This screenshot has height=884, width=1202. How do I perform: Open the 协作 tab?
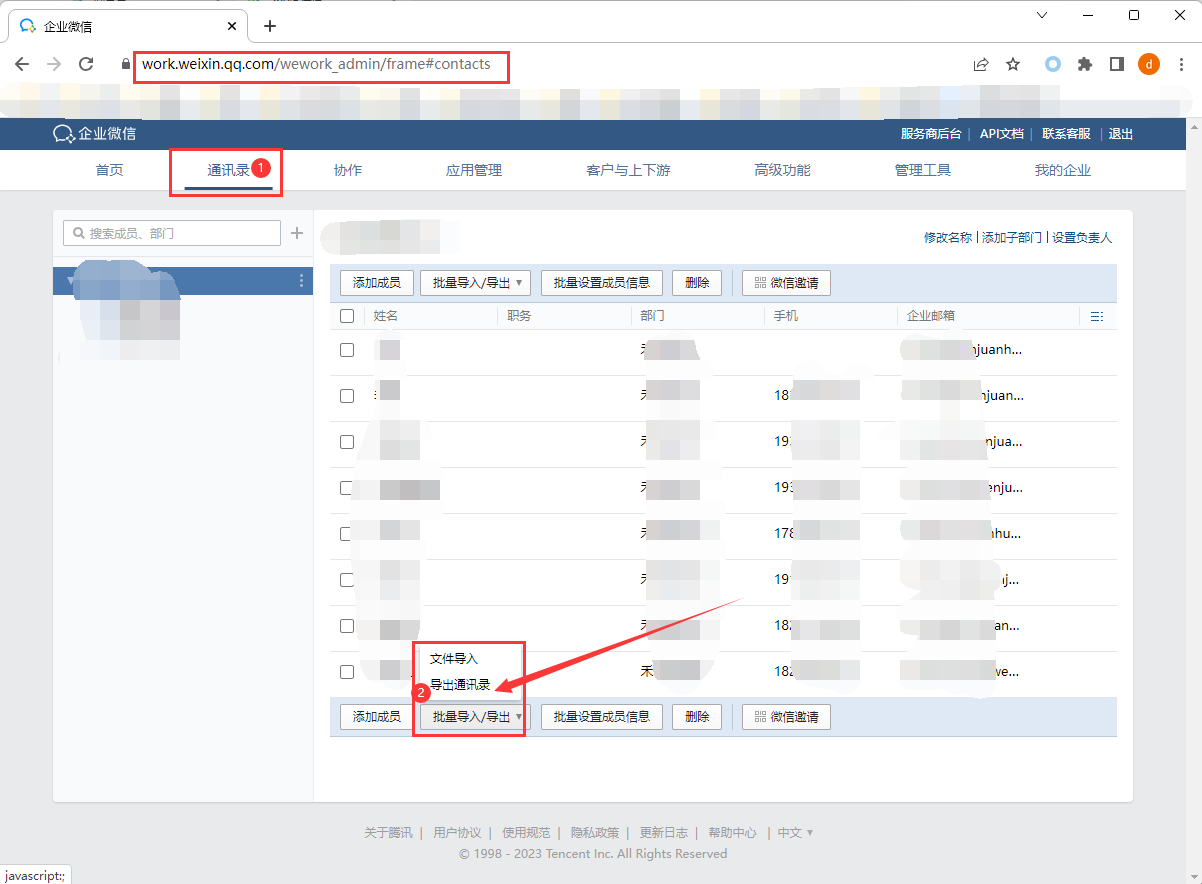[348, 170]
